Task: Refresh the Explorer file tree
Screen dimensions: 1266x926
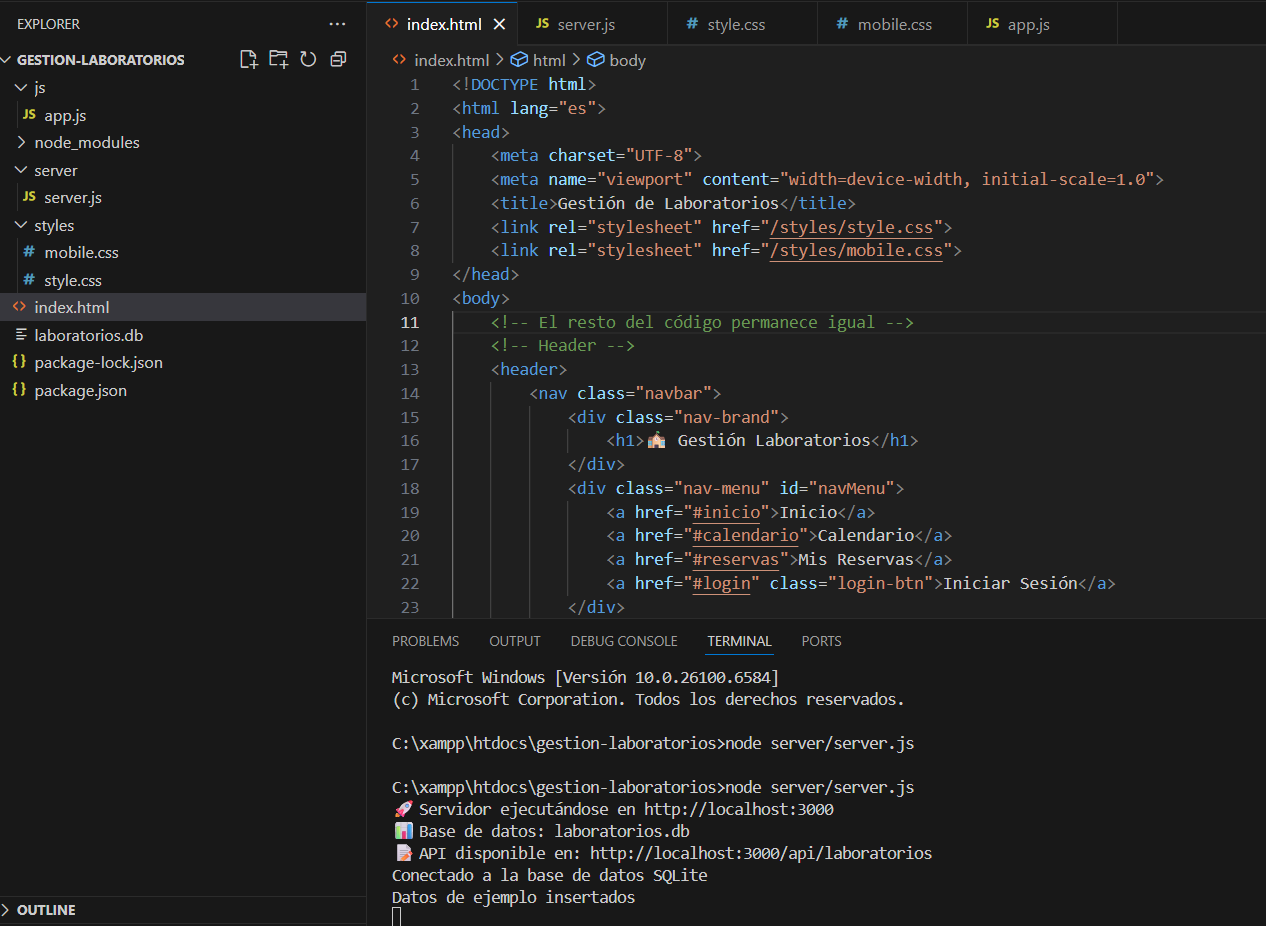Action: [x=308, y=59]
